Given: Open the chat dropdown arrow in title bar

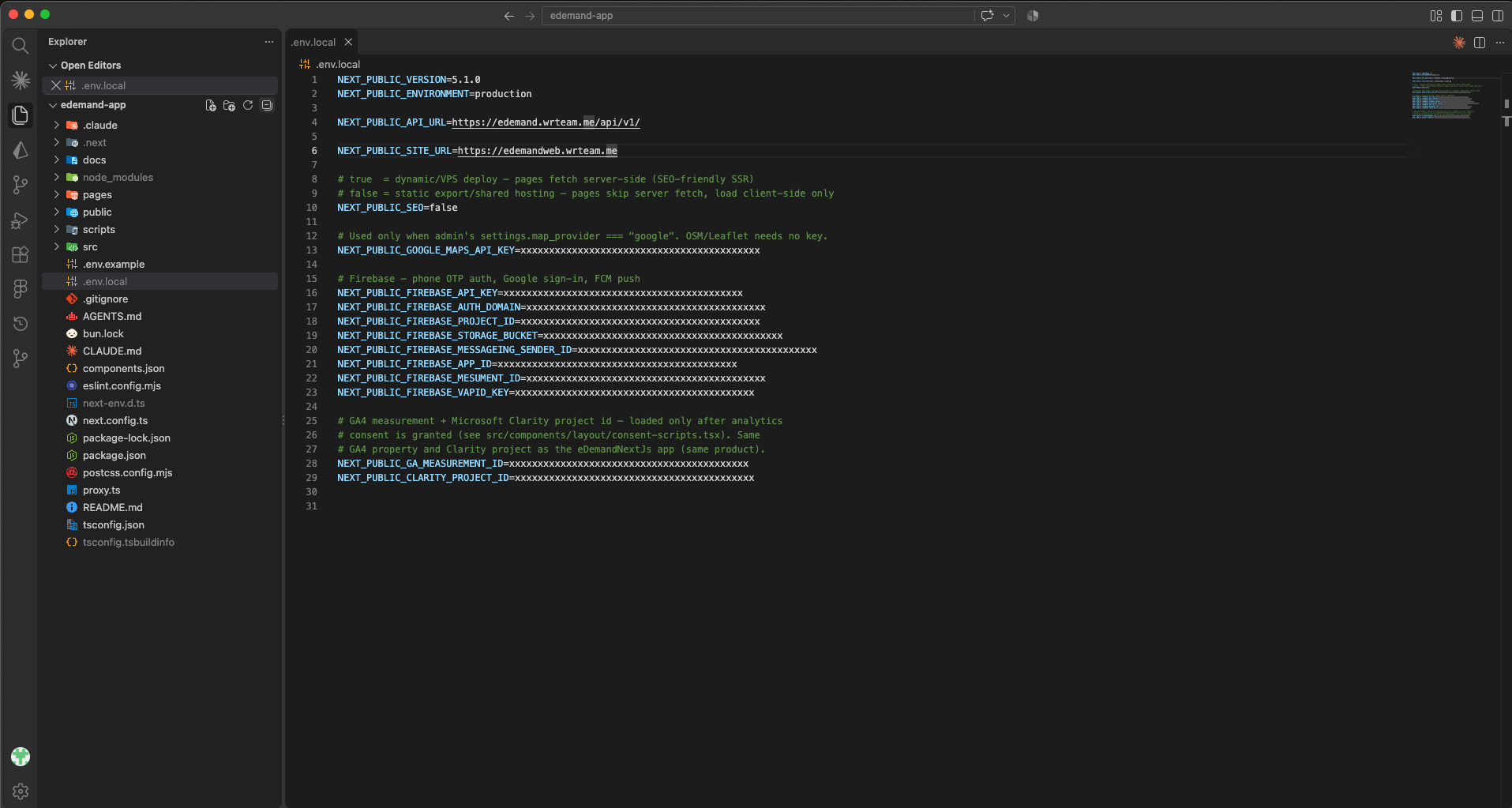Looking at the screenshot, I should coord(1006,15).
